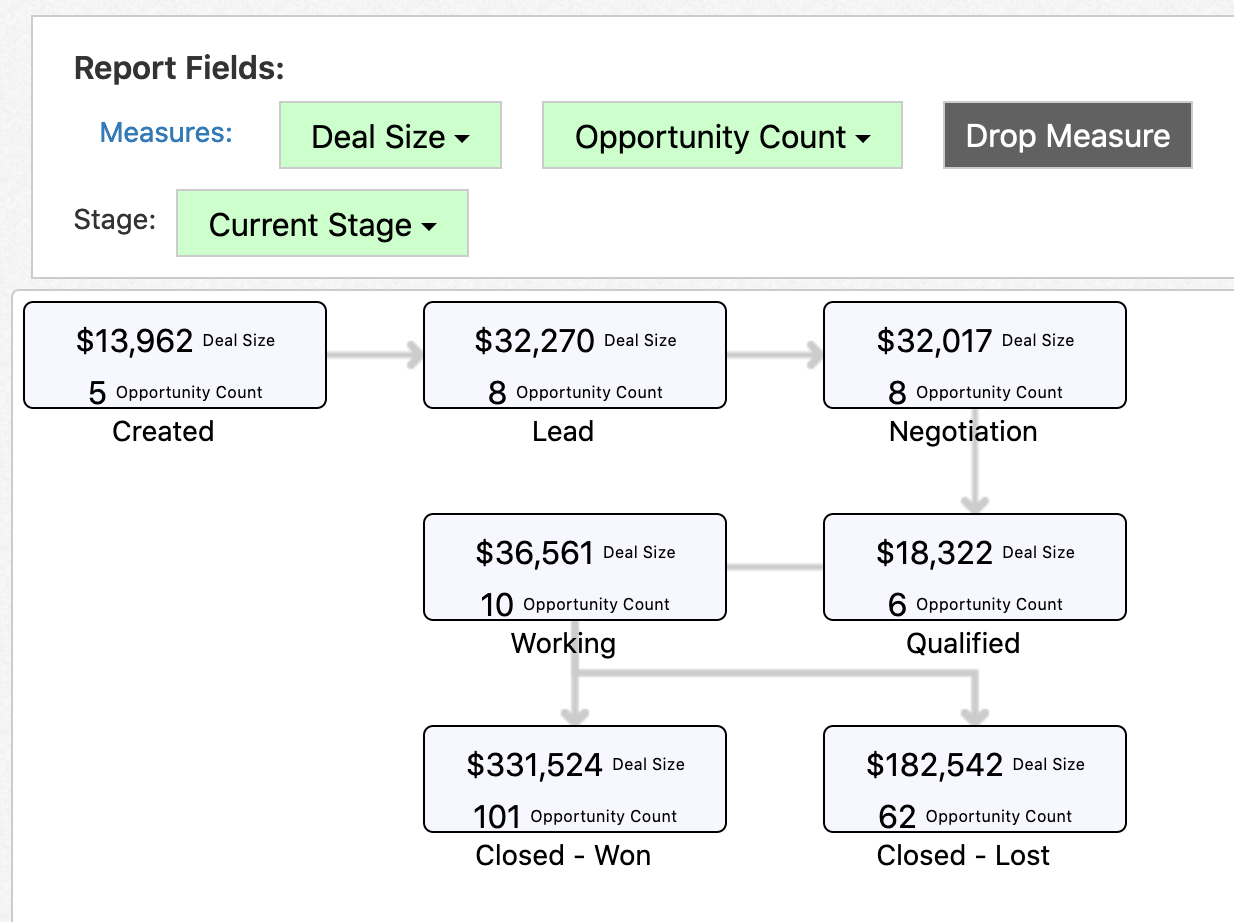Select the Working stage node
This screenshot has width=1234, height=922.
click(574, 567)
